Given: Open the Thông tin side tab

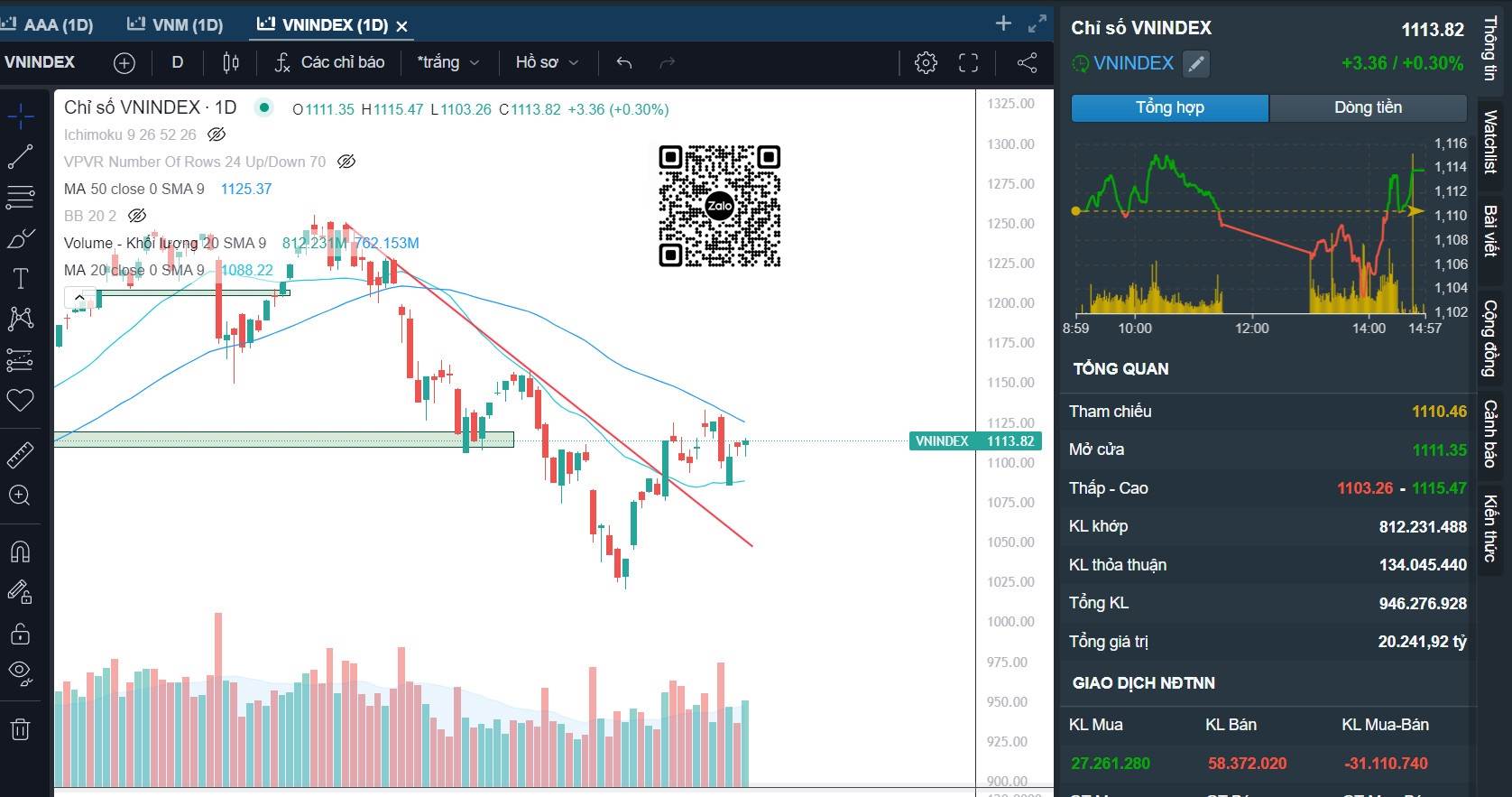Looking at the screenshot, I should pyautogui.click(x=1490, y=49).
